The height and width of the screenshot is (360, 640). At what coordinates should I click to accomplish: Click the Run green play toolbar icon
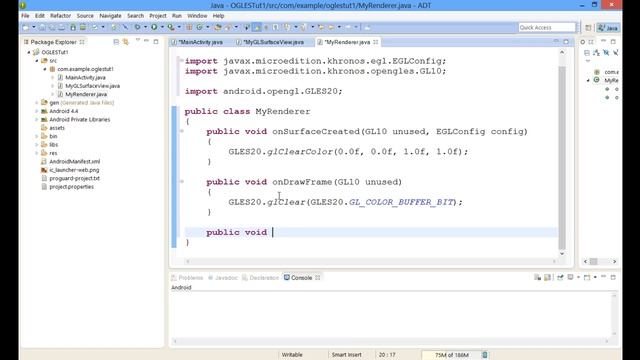tap(154, 27)
